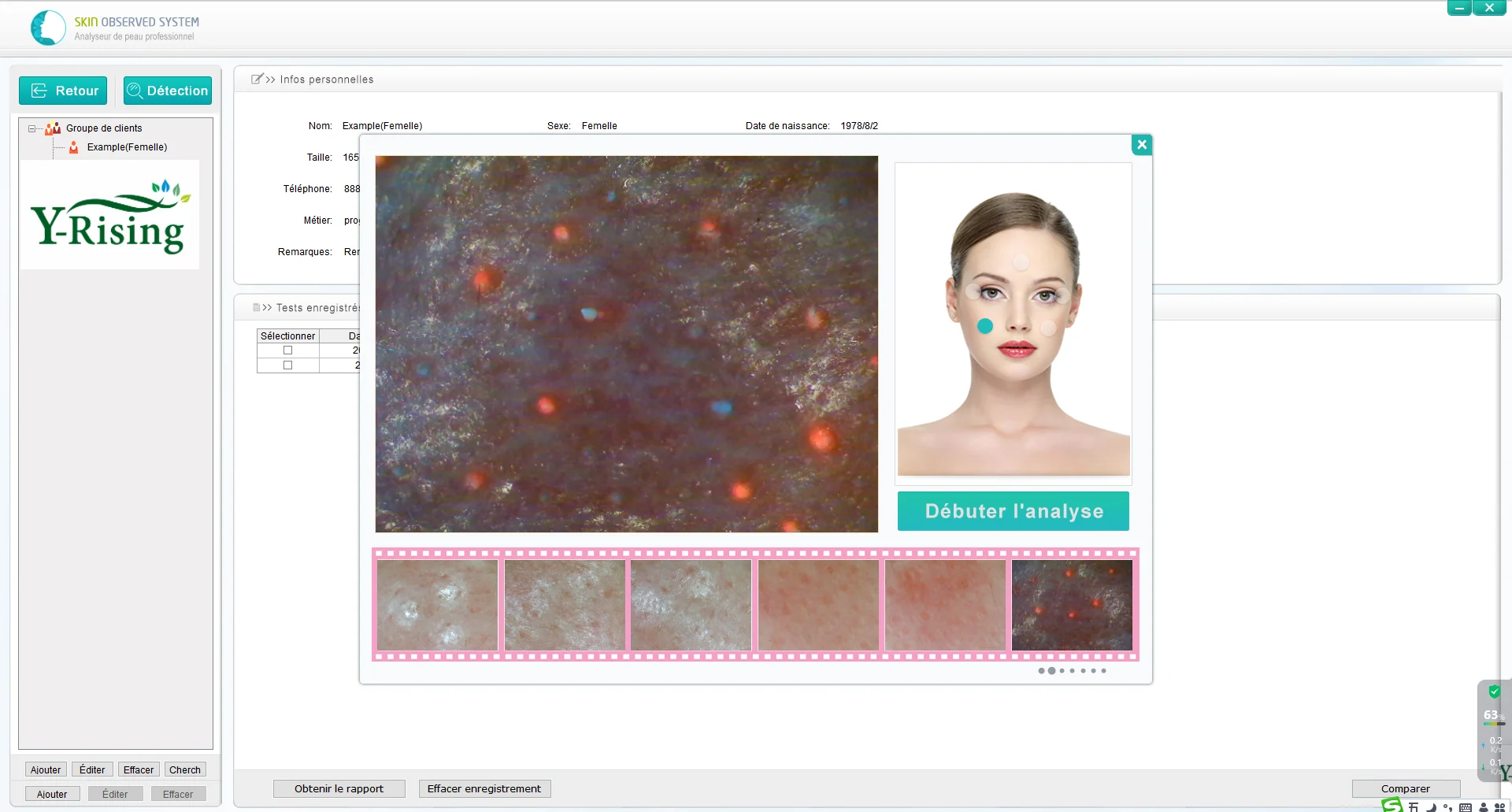The width and height of the screenshot is (1512, 812).
Task: Click upper Éditer client button
Action: [x=92, y=769]
